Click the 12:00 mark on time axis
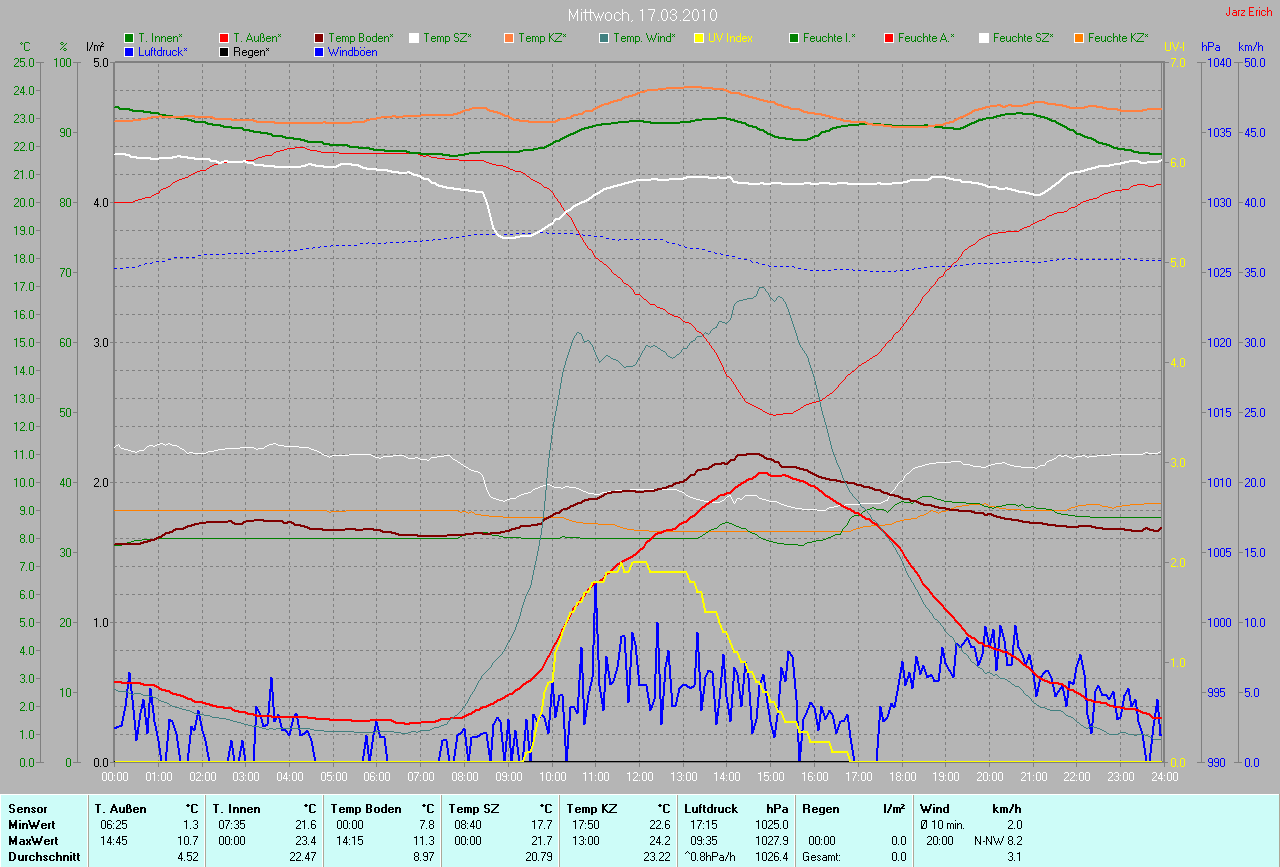 639,776
